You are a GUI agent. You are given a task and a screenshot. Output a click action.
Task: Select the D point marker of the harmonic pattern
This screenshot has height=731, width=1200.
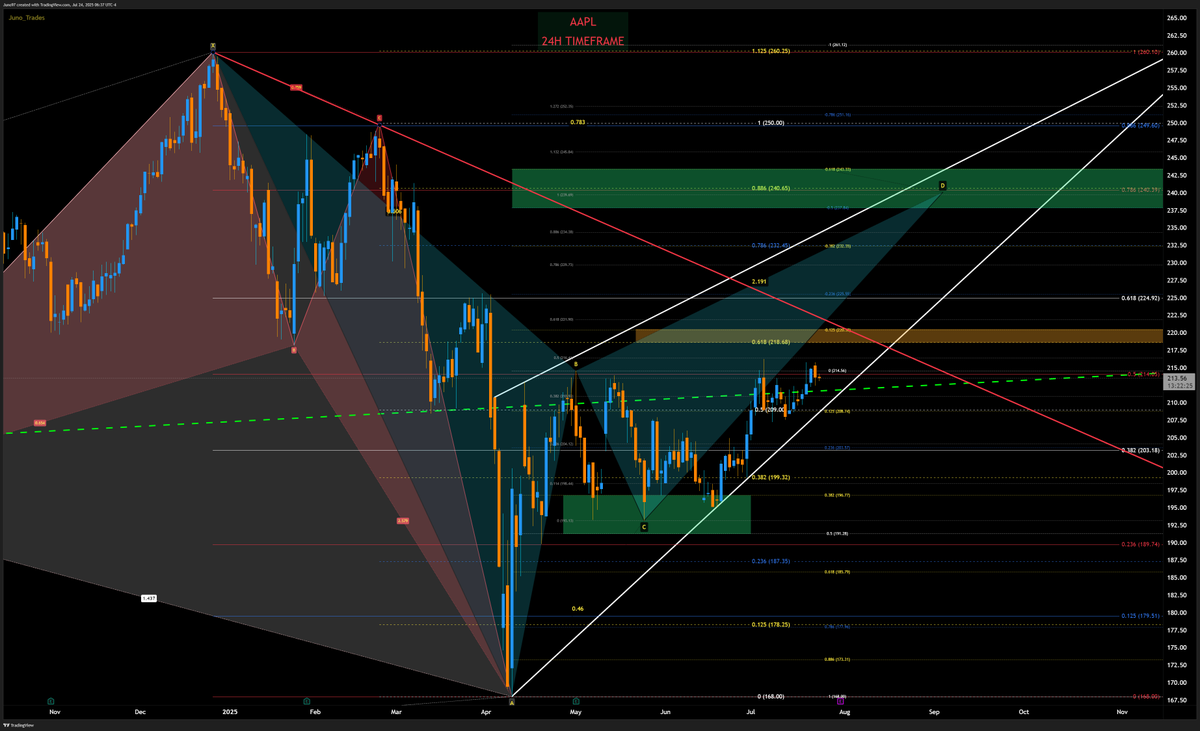click(943, 186)
